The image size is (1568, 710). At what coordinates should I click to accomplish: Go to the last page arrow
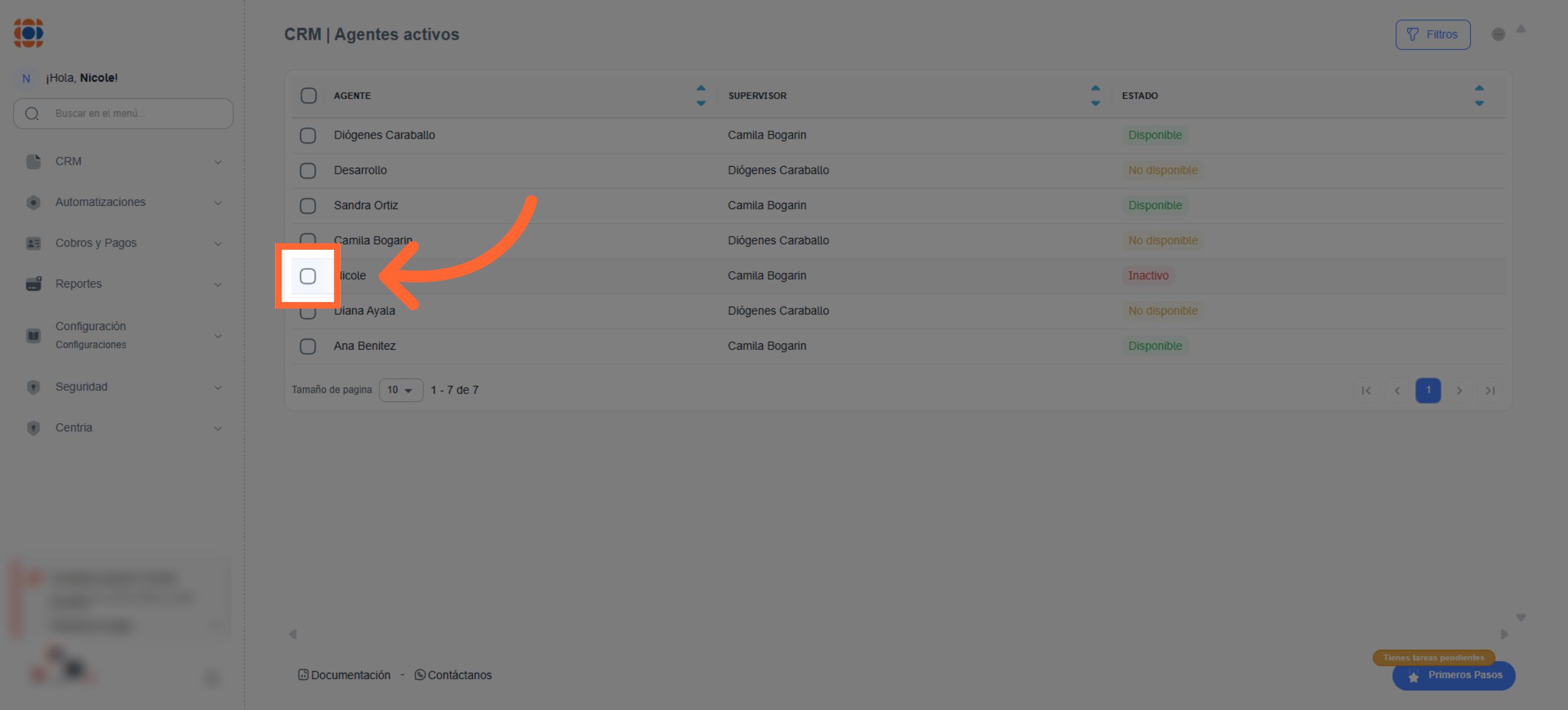tap(1490, 390)
